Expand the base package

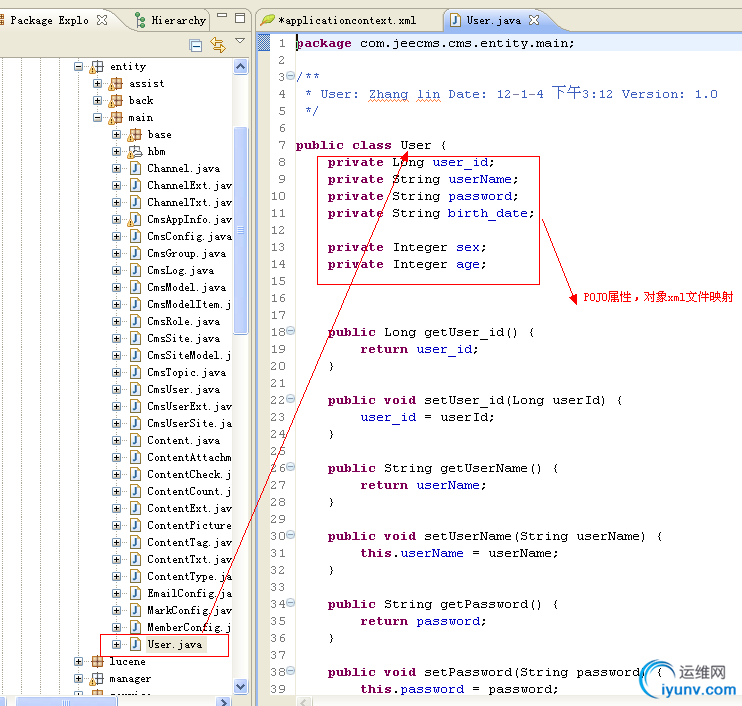(x=116, y=134)
